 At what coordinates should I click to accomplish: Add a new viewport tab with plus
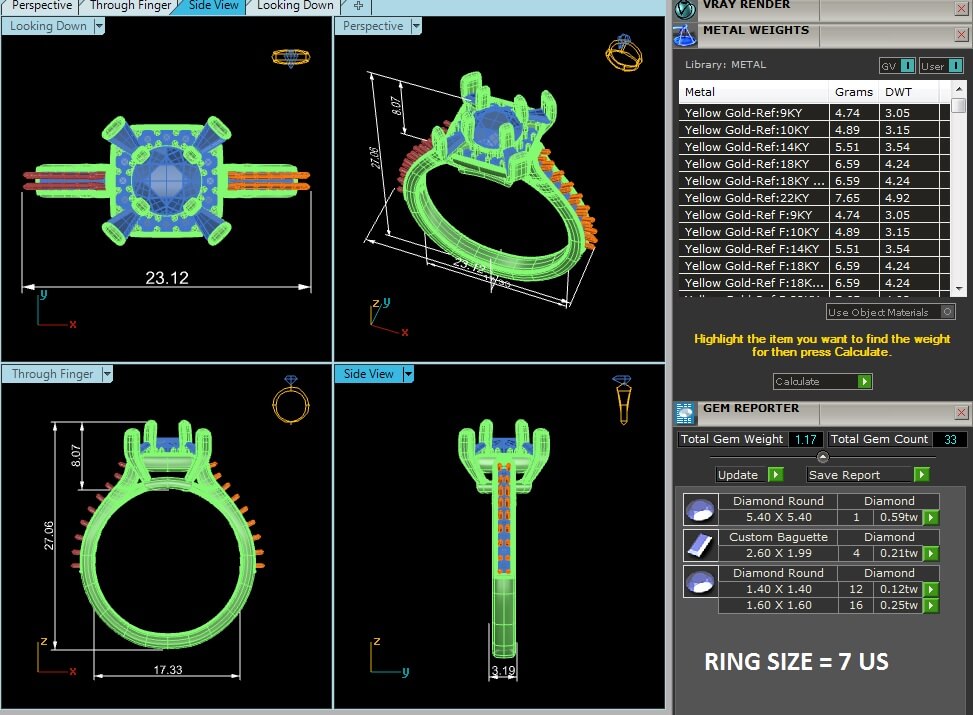[x=358, y=6]
